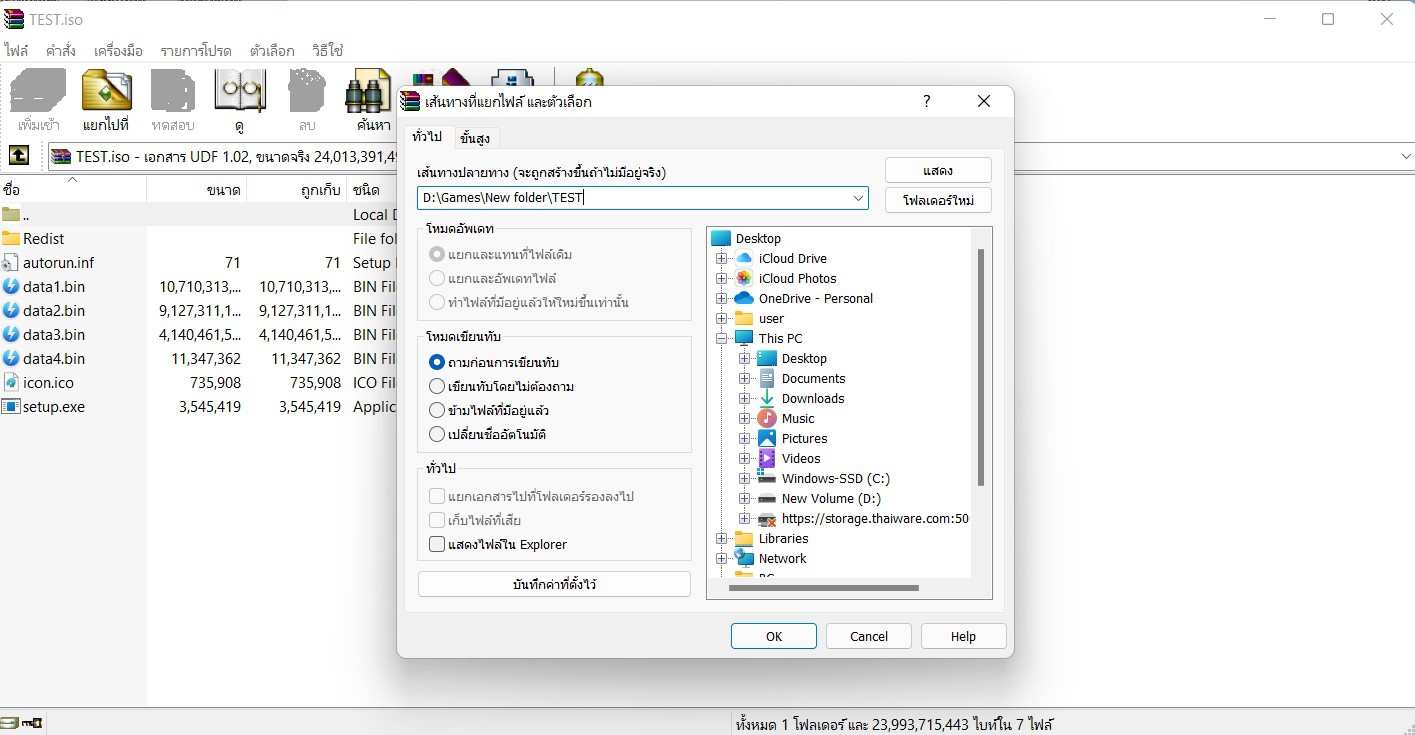Select the data2.bin file icon

(11, 310)
